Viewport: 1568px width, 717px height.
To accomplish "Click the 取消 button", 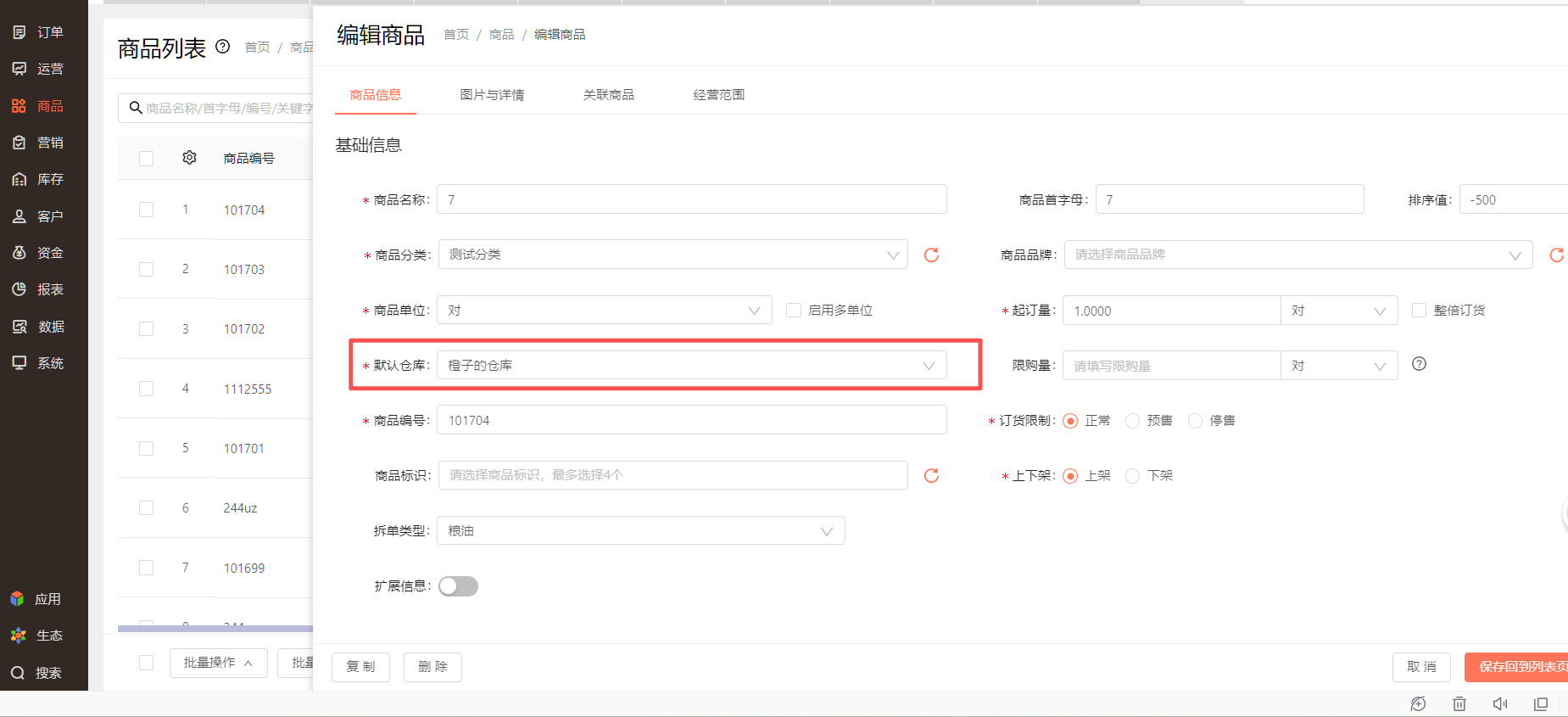I will pyautogui.click(x=1421, y=667).
